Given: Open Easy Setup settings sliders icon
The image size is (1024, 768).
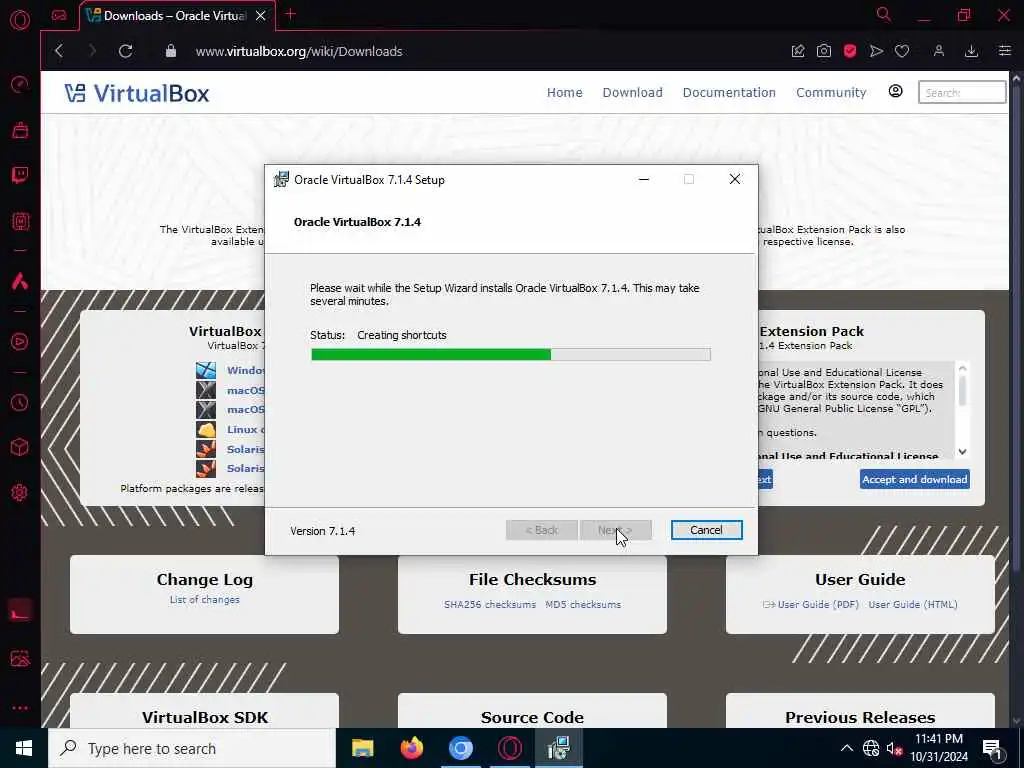Looking at the screenshot, I should [1004, 51].
